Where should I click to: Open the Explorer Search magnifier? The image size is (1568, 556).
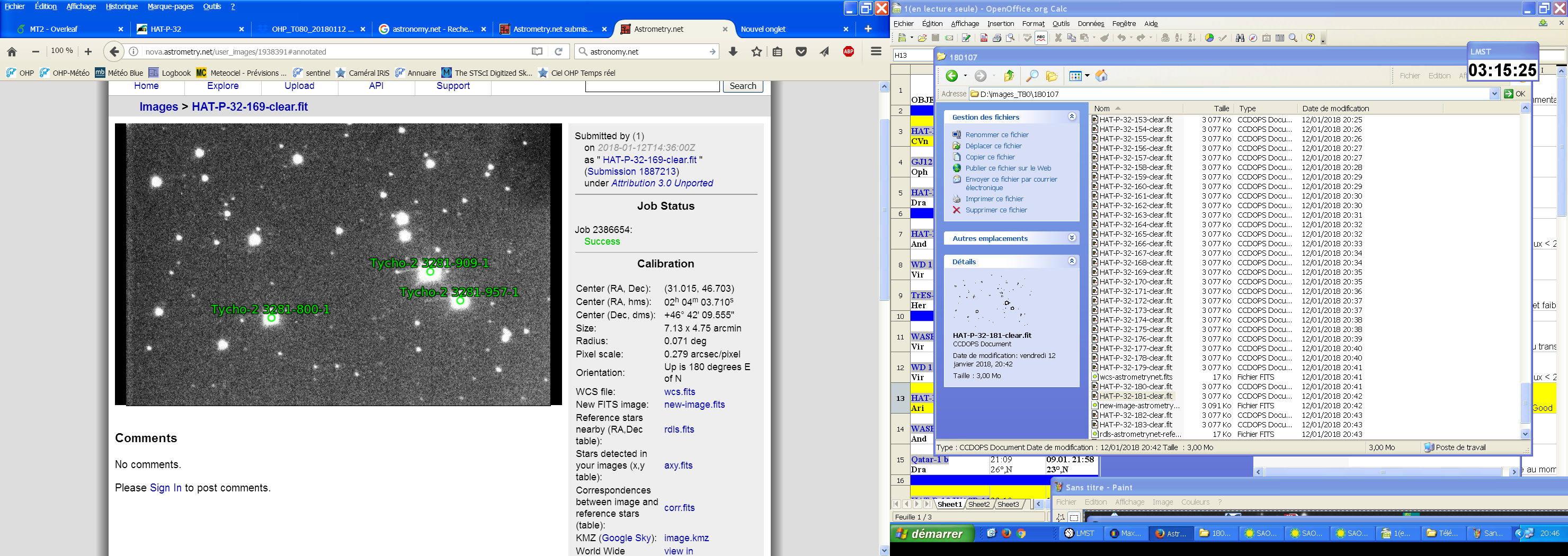point(1032,76)
